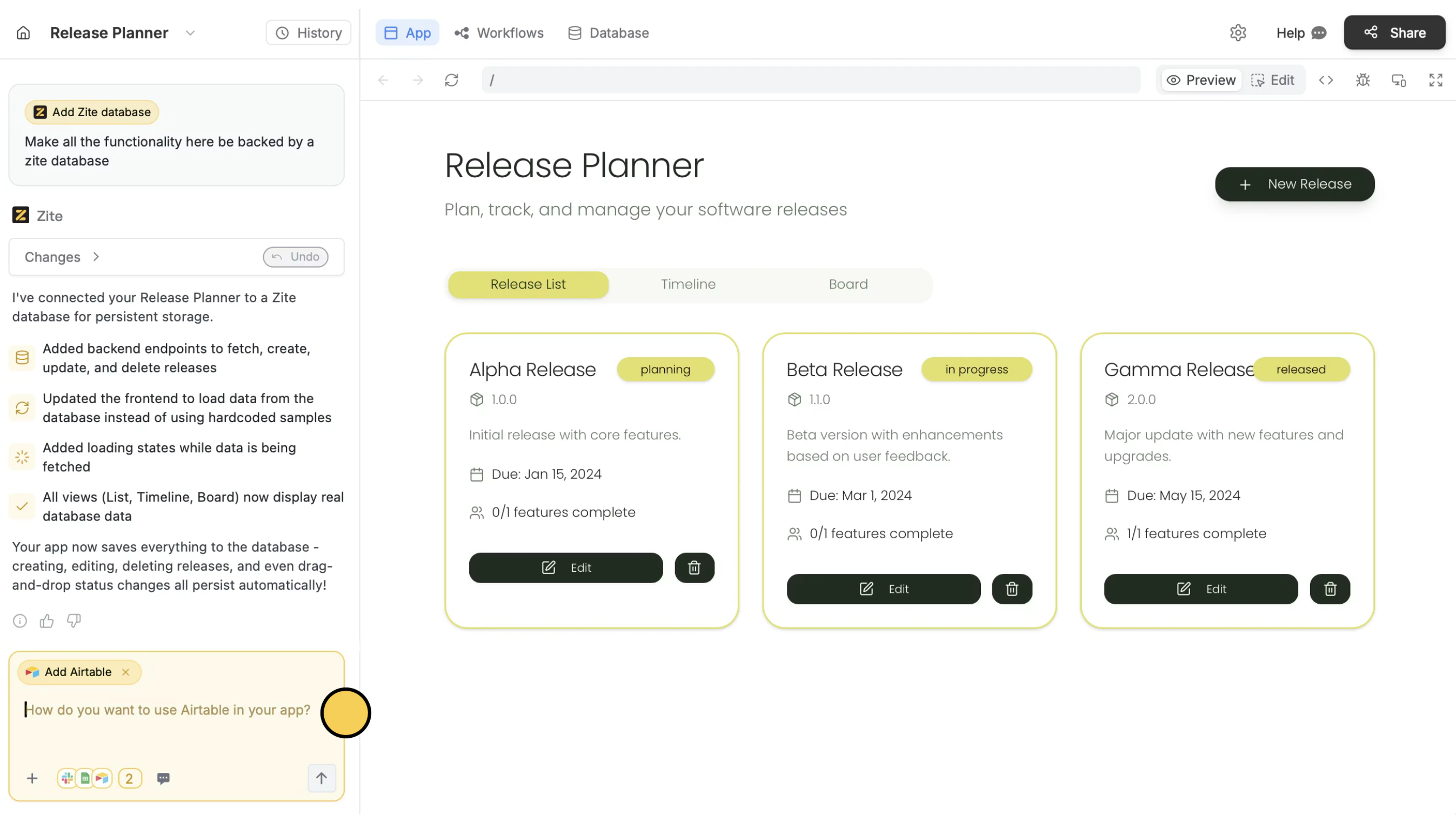
Task: Enter fullscreen preview mode
Action: click(x=1435, y=80)
